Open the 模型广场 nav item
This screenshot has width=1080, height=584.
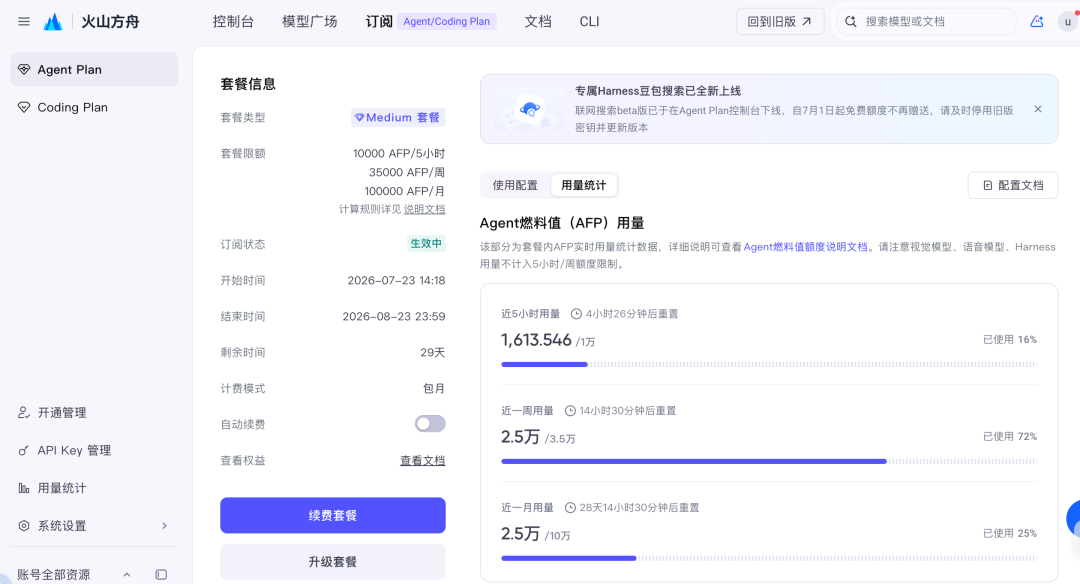310,21
